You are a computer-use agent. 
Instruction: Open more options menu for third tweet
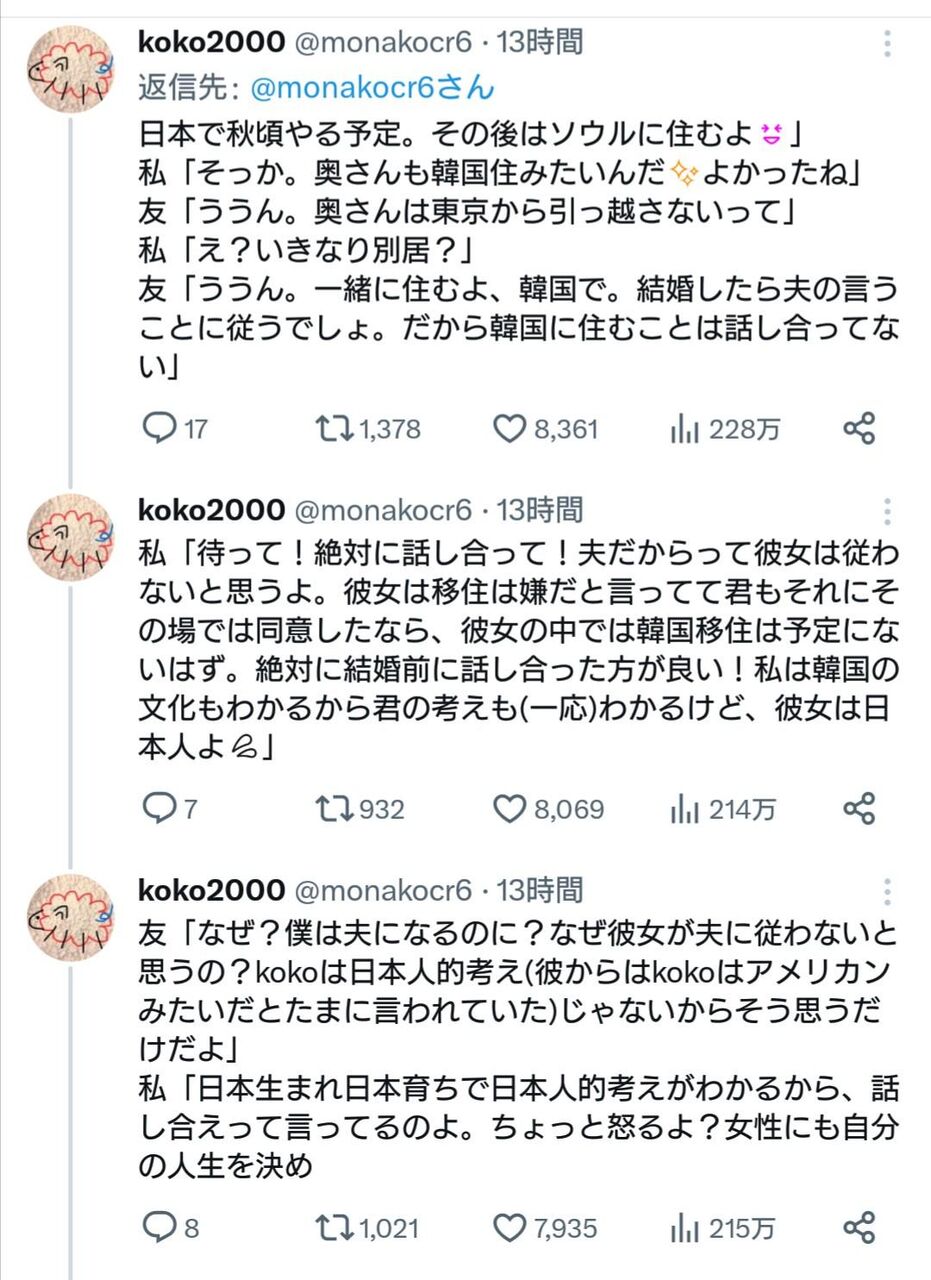888,890
